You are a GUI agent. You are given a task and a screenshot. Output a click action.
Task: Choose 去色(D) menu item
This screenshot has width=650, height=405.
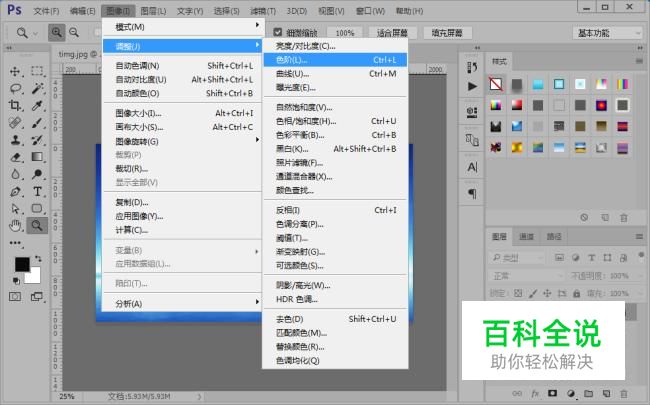335,319
